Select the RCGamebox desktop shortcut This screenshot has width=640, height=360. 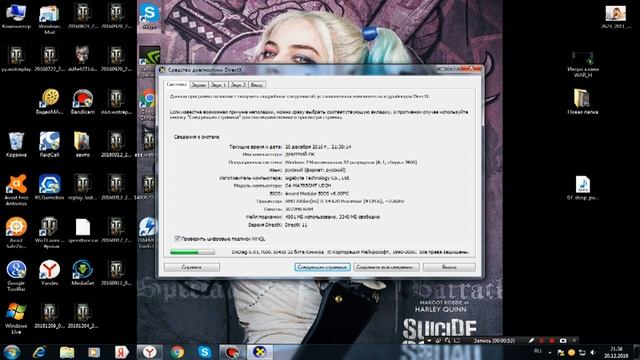point(49,187)
